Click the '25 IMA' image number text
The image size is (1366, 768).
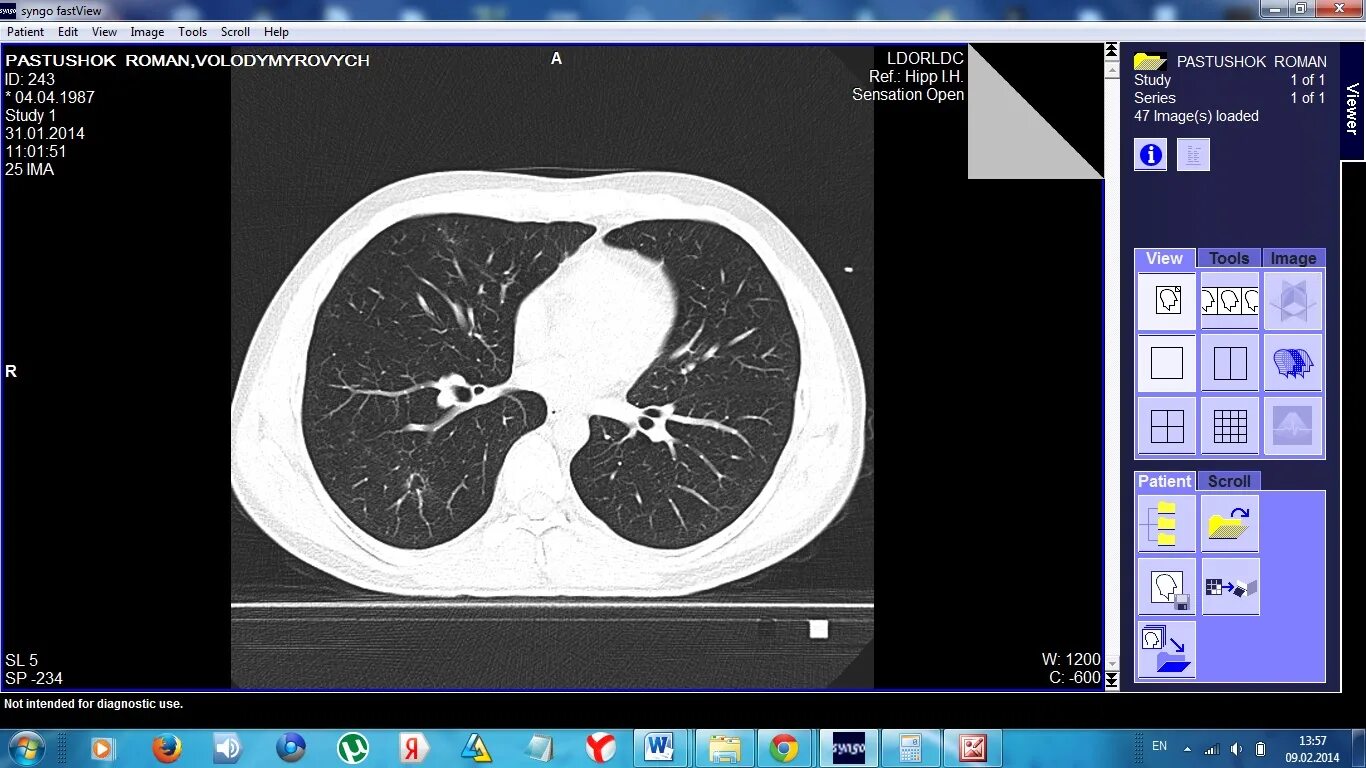pyautogui.click(x=29, y=170)
